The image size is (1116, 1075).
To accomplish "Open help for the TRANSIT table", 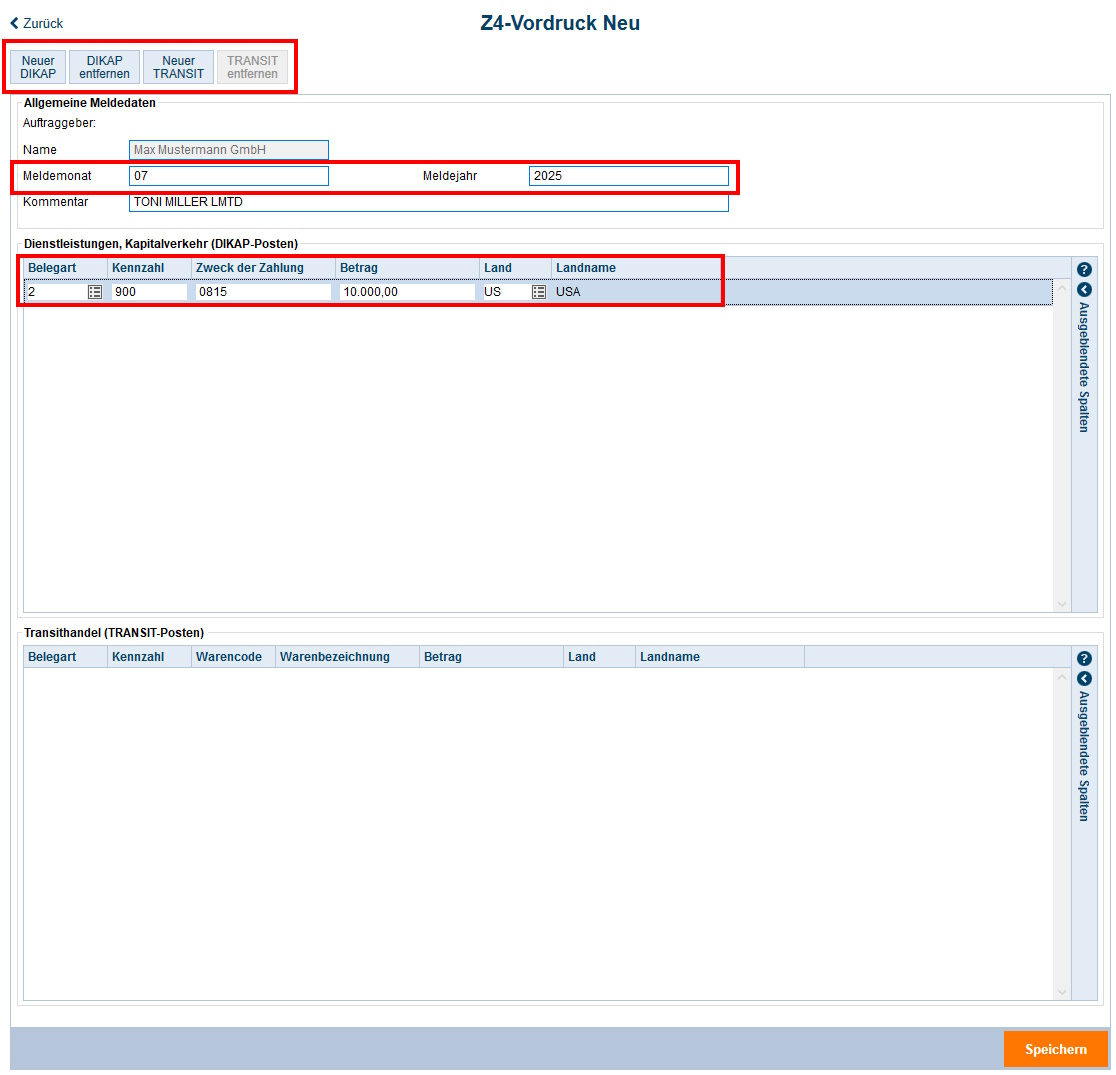I will click(x=1084, y=658).
